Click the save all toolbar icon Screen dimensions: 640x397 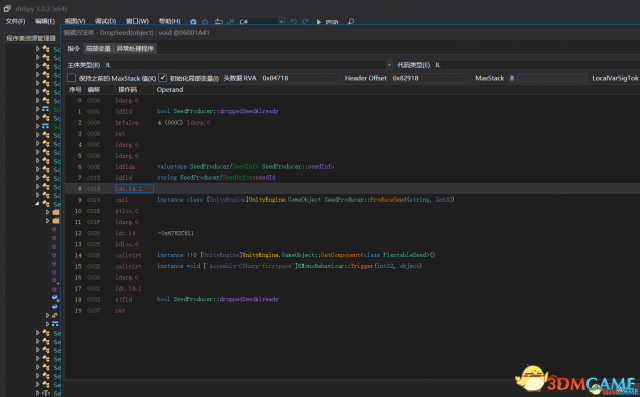point(231,22)
